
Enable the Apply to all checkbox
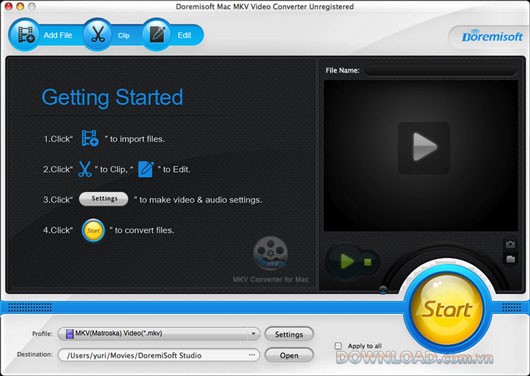338,346
